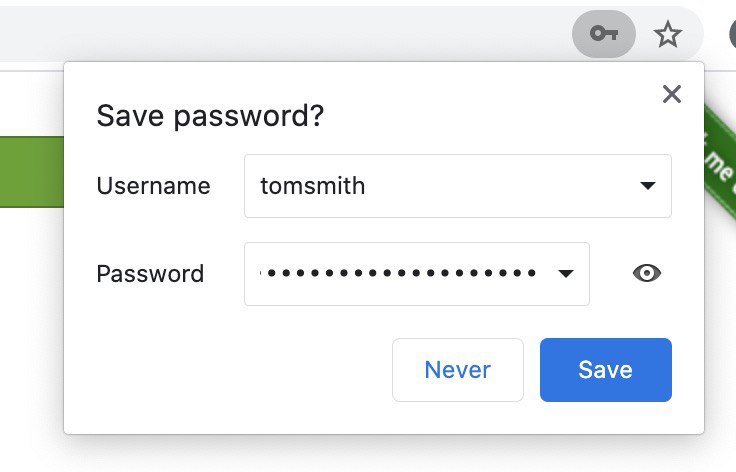736x472 pixels.
Task: Click the tomsmith username field text
Action: point(313,186)
